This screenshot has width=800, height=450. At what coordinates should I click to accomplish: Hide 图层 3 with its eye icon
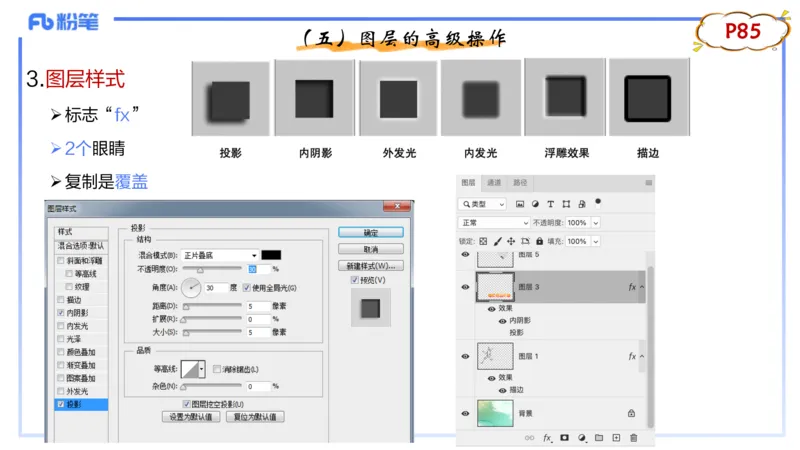465,287
